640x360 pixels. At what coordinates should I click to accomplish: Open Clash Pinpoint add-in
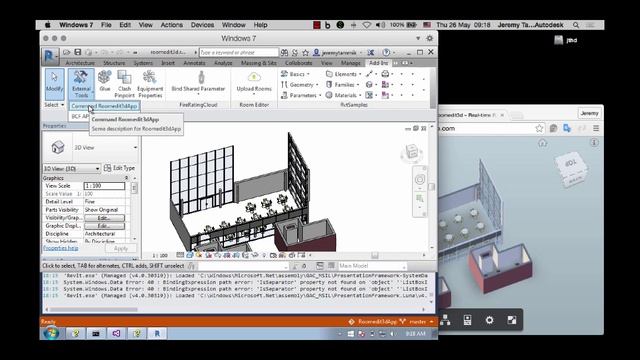point(124,84)
